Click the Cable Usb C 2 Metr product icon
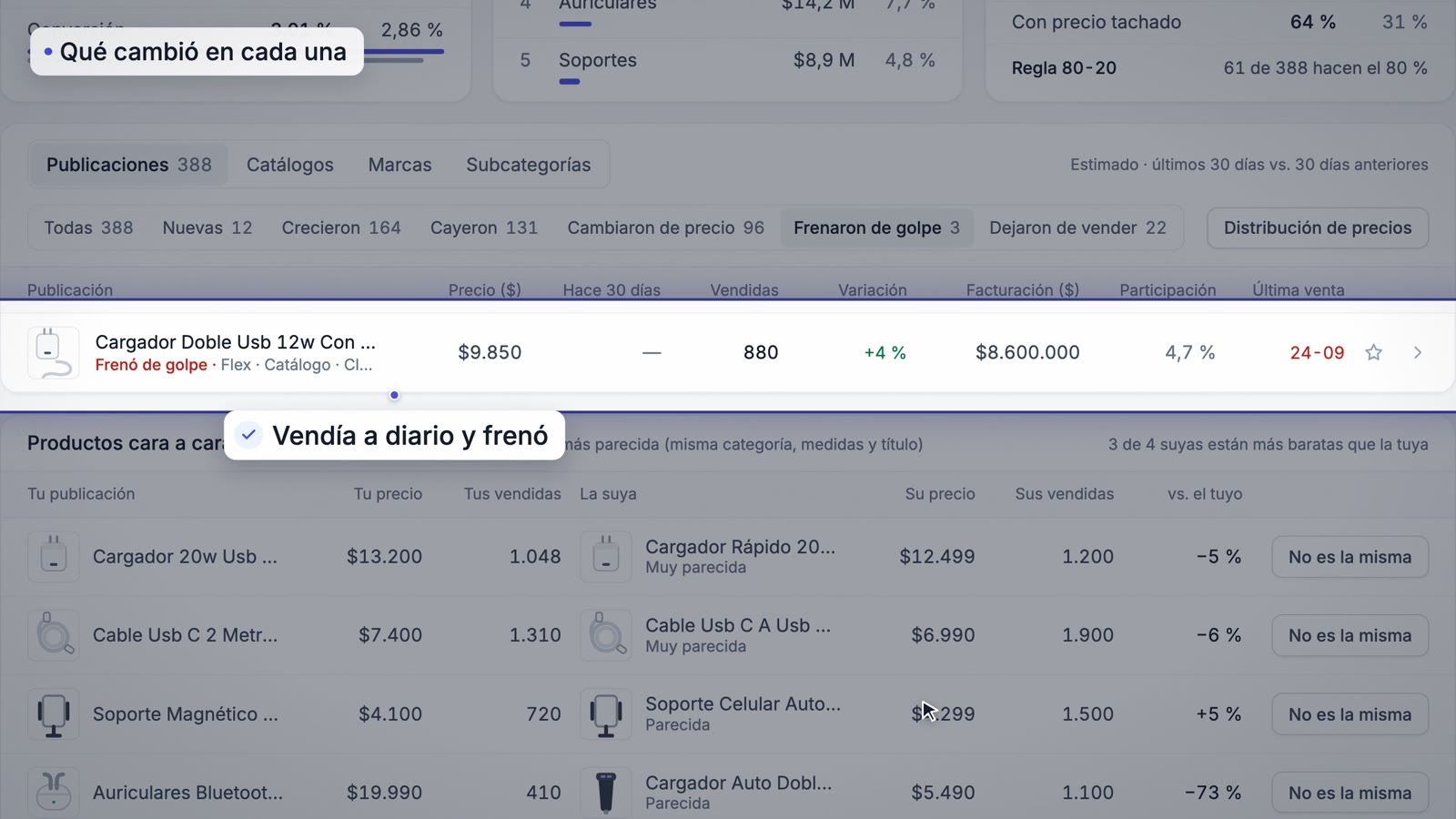Screen dimensions: 1456x819 53,635
